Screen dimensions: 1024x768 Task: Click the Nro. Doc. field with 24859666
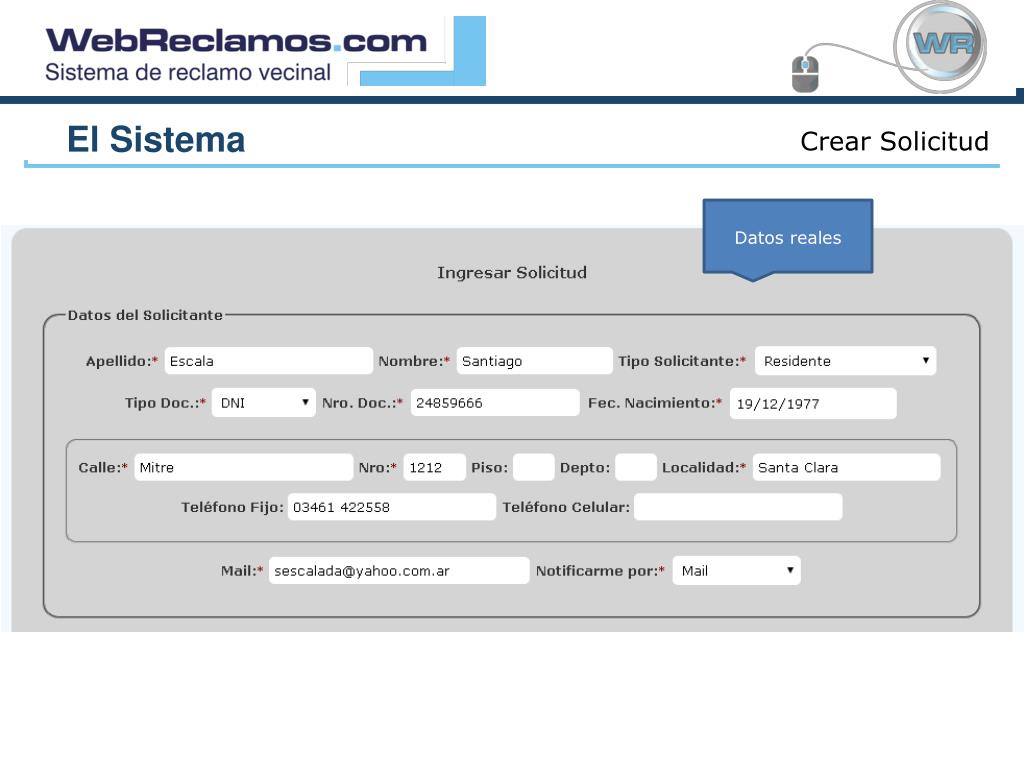494,403
